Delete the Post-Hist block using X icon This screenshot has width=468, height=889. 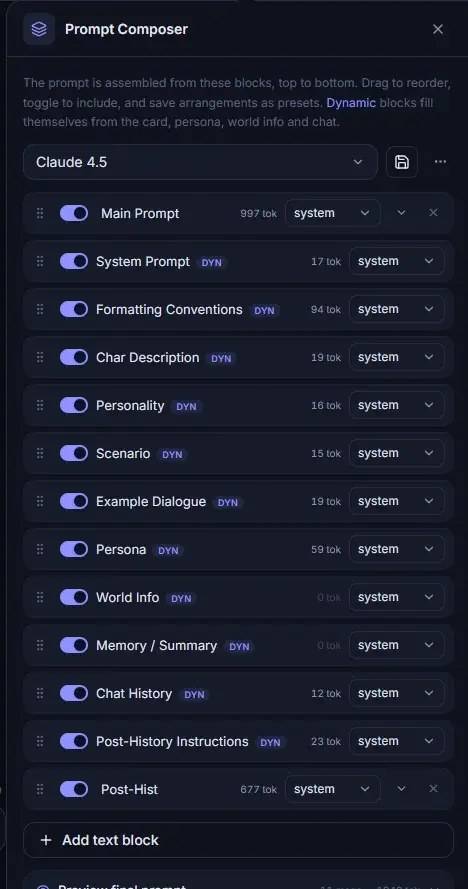433,789
